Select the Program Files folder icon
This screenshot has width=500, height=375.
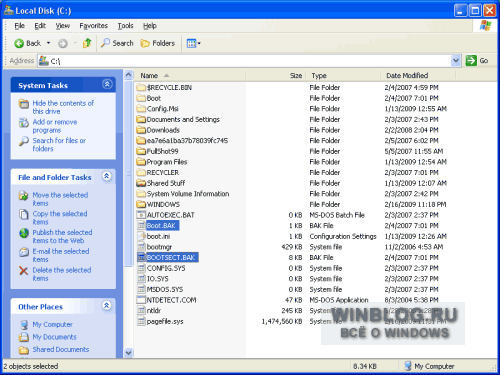tap(141, 162)
